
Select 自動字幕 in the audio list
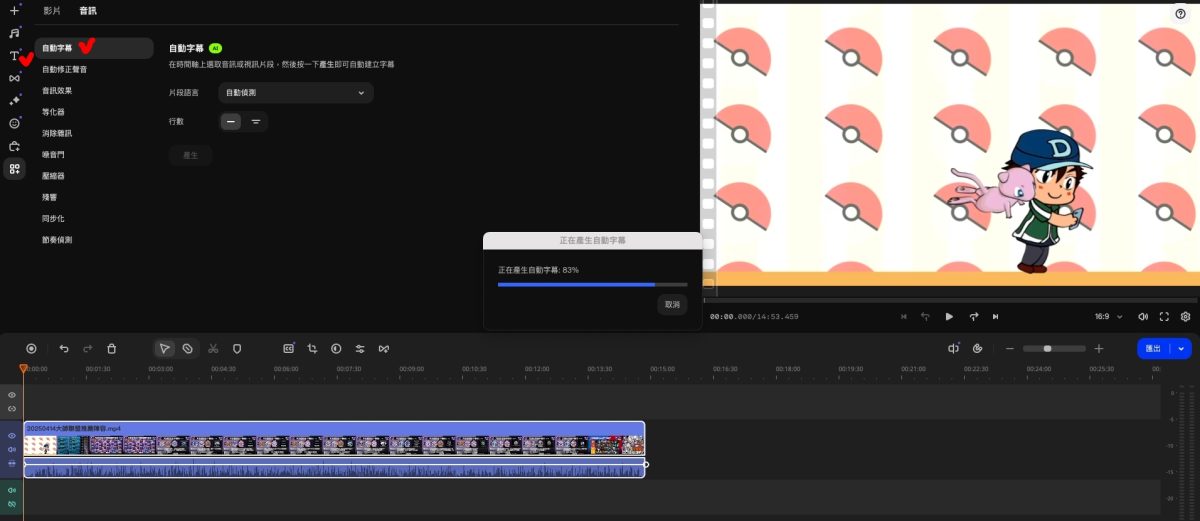pos(94,47)
